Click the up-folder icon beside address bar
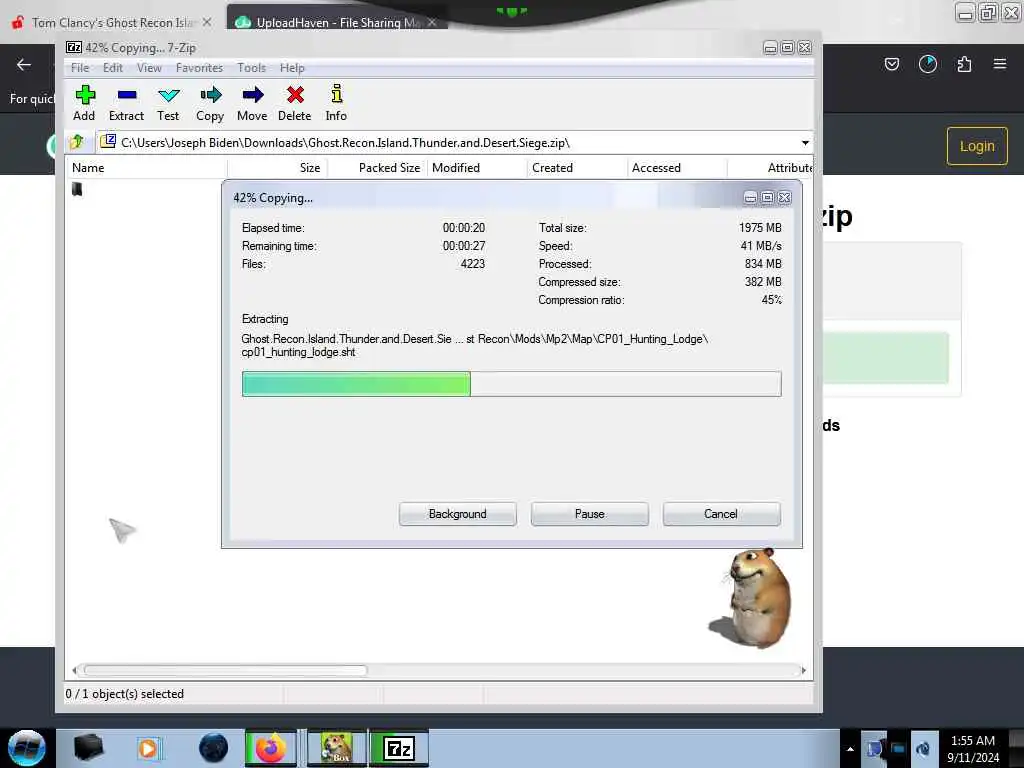Viewport: 1024px width, 768px height. tap(77, 142)
